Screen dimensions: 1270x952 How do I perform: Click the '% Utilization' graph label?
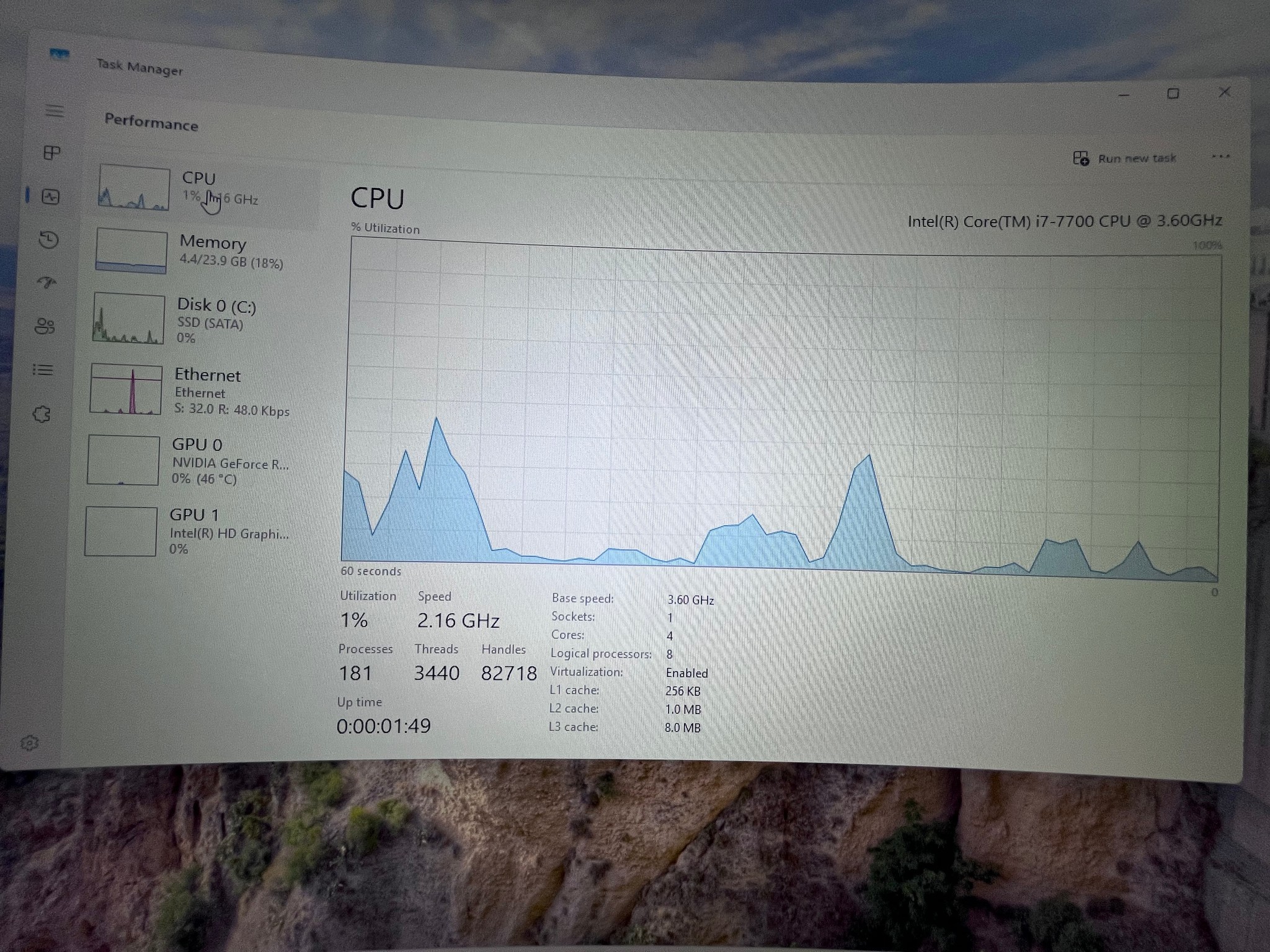pyautogui.click(x=386, y=228)
